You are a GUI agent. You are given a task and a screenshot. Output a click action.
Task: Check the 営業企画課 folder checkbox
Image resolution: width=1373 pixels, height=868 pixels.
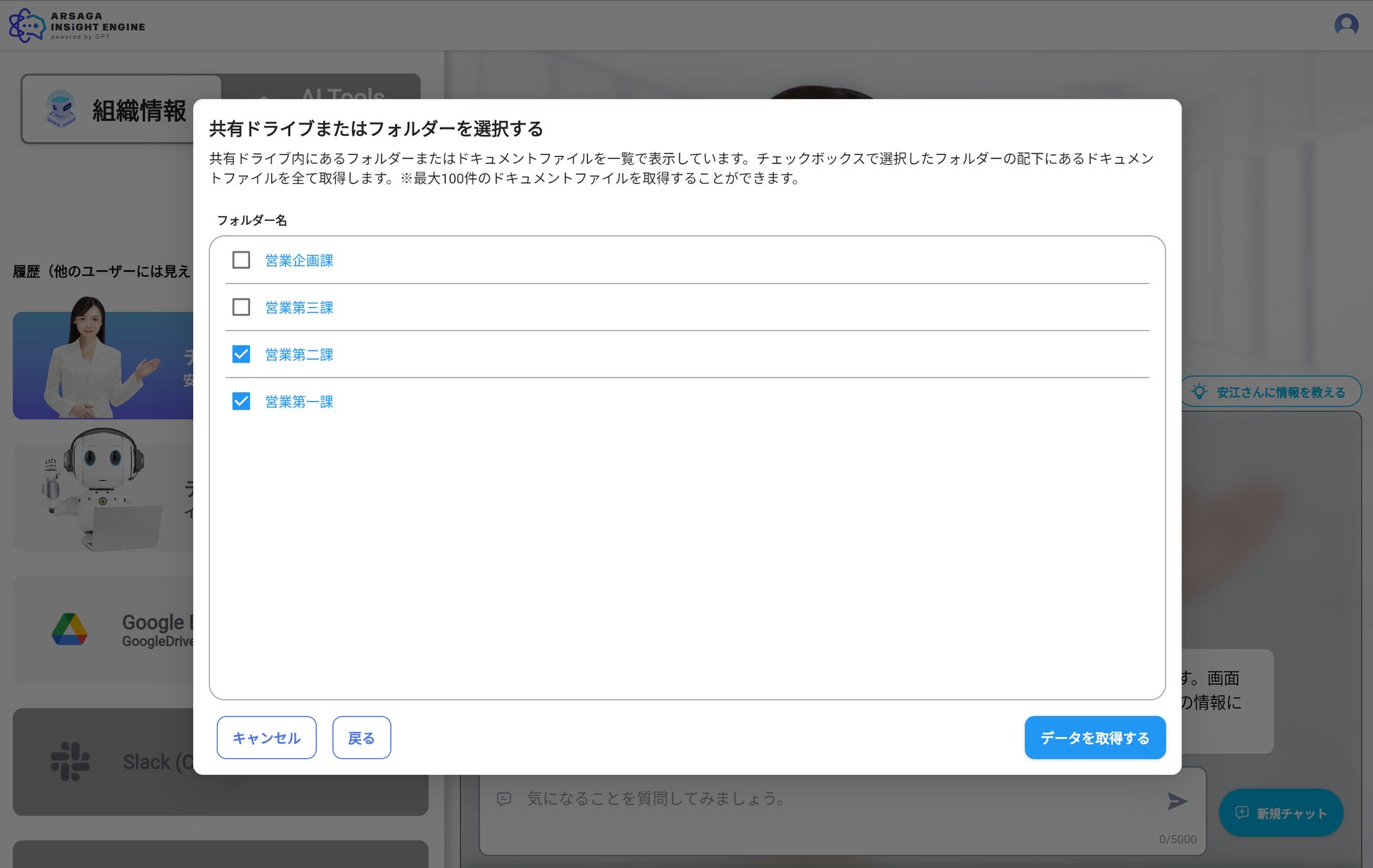(241, 260)
